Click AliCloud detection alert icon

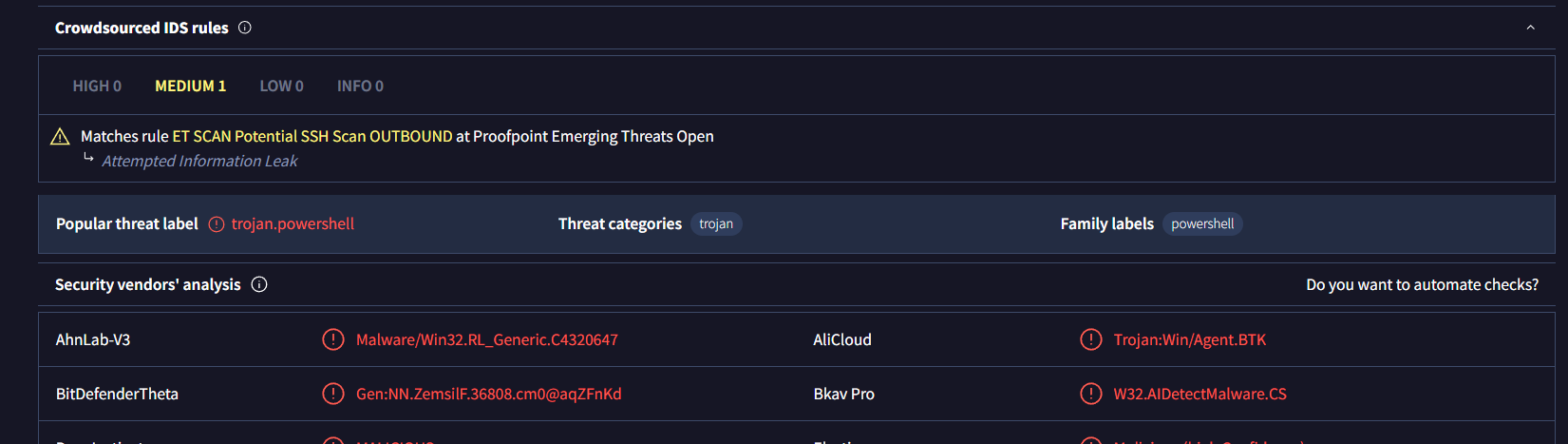click(1091, 339)
